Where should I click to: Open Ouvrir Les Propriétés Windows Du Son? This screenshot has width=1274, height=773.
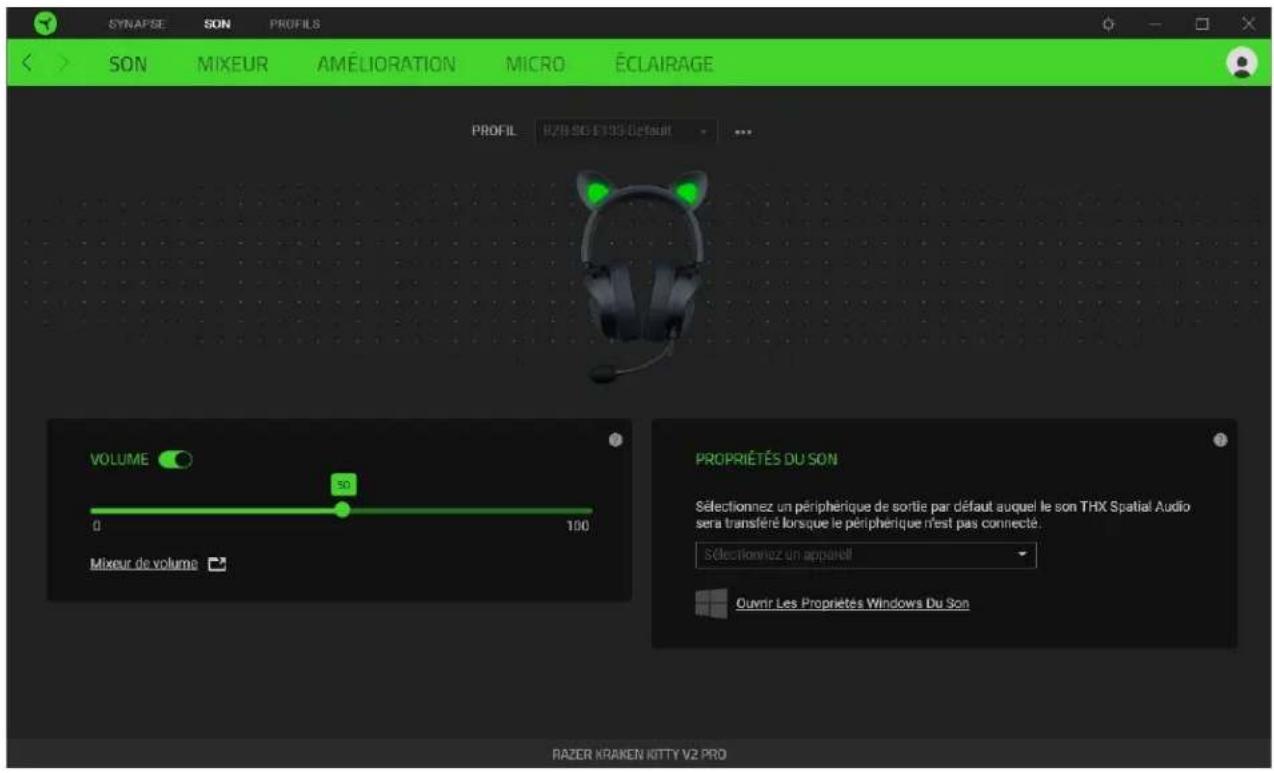[x=852, y=604]
